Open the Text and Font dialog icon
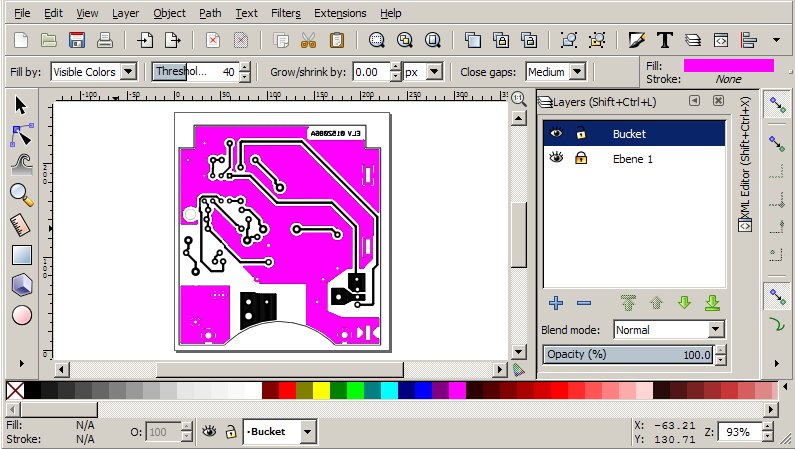Viewport: 795px width, 449px height. pos(664,41)
